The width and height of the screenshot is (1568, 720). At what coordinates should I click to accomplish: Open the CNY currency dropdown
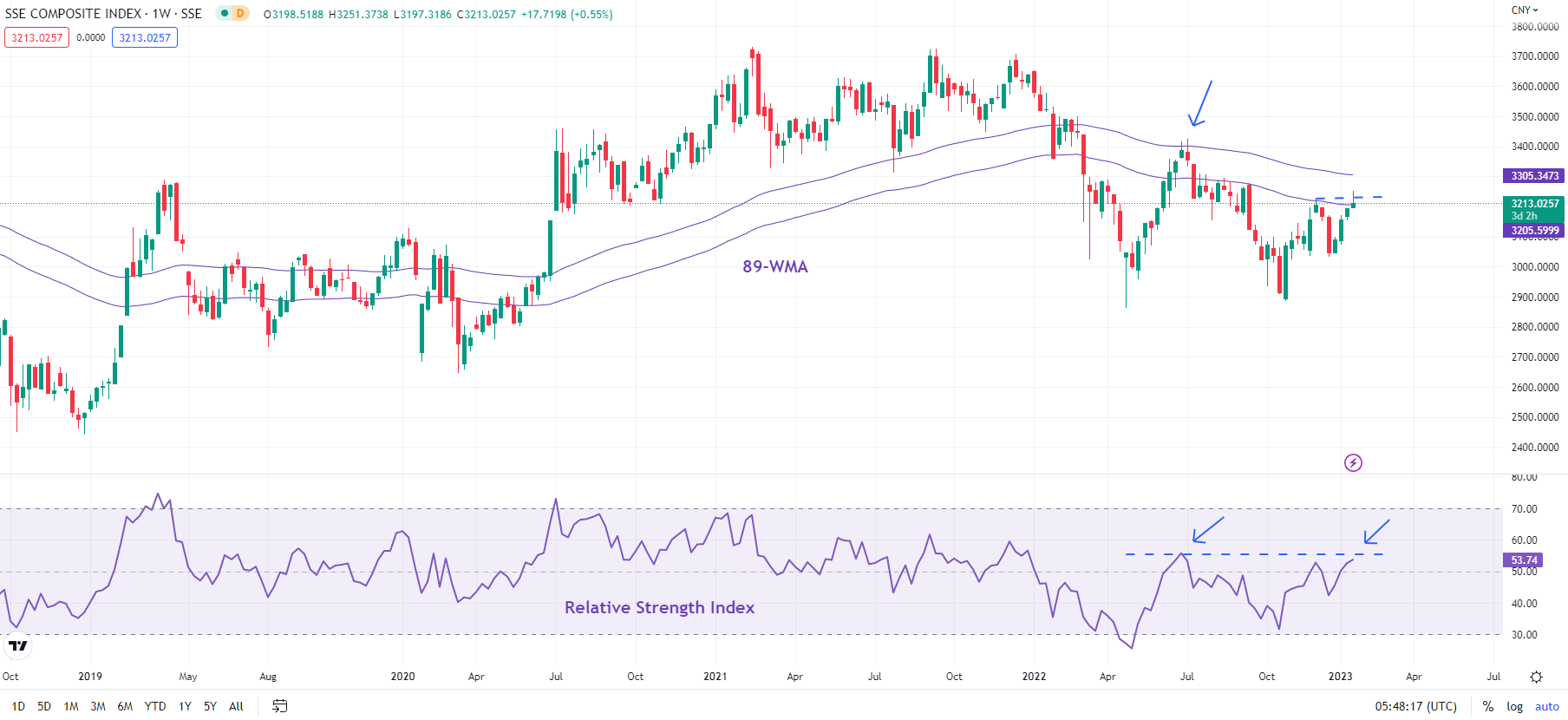point(1524,10)
